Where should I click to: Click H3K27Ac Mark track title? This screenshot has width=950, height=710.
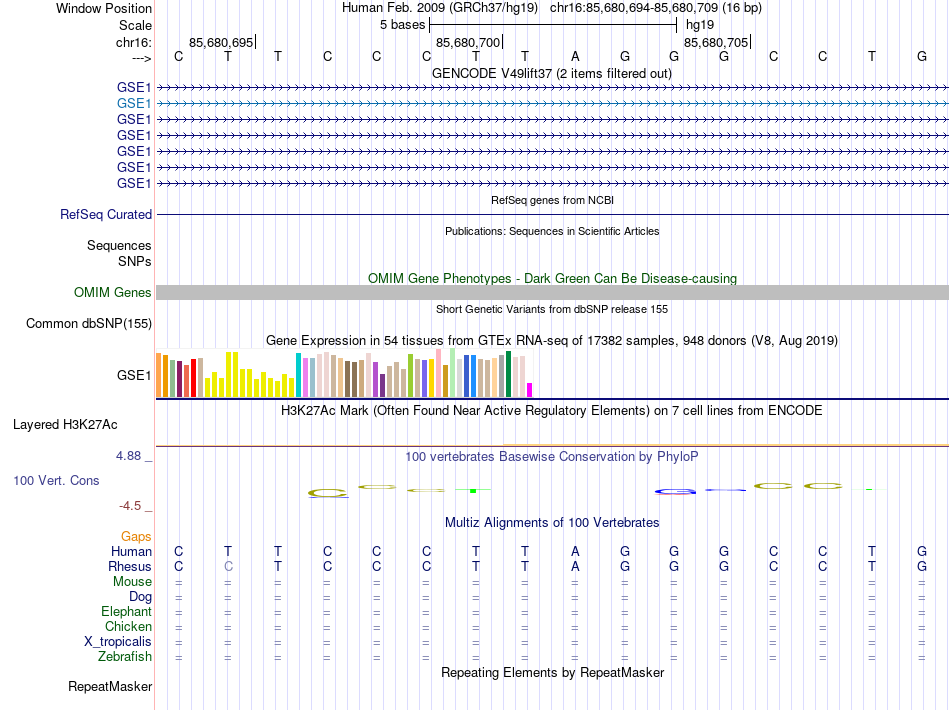coord(552,411)
